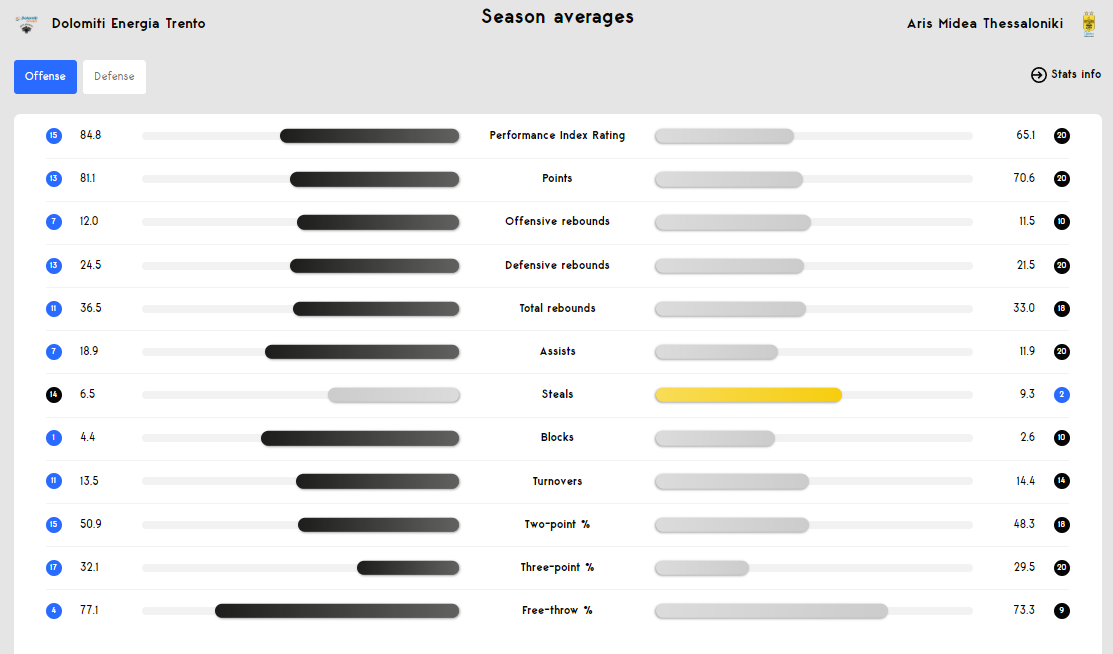The image size is (1113, 654).
Task: Open the Dolomiti Energia Trento team link
Action: click(x=128, y=23)
